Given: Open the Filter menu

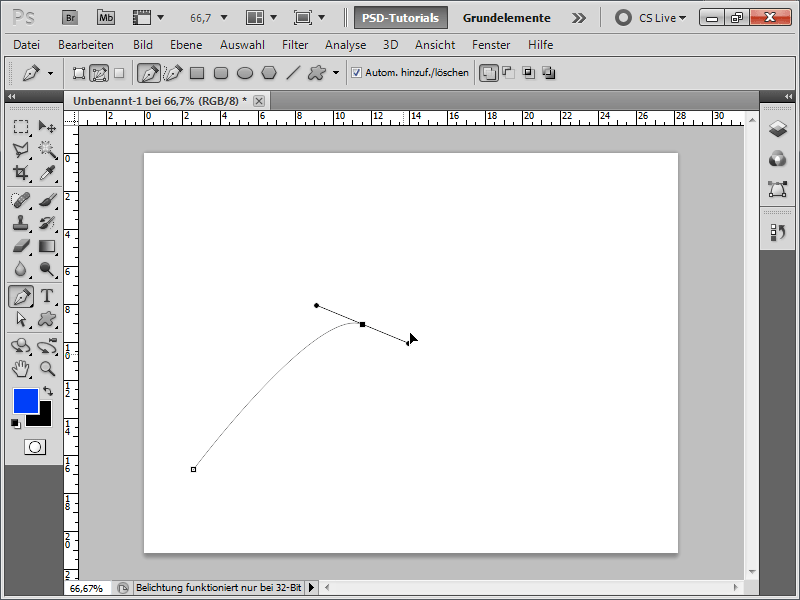Looking at the screenshot, I should [295, 45].
